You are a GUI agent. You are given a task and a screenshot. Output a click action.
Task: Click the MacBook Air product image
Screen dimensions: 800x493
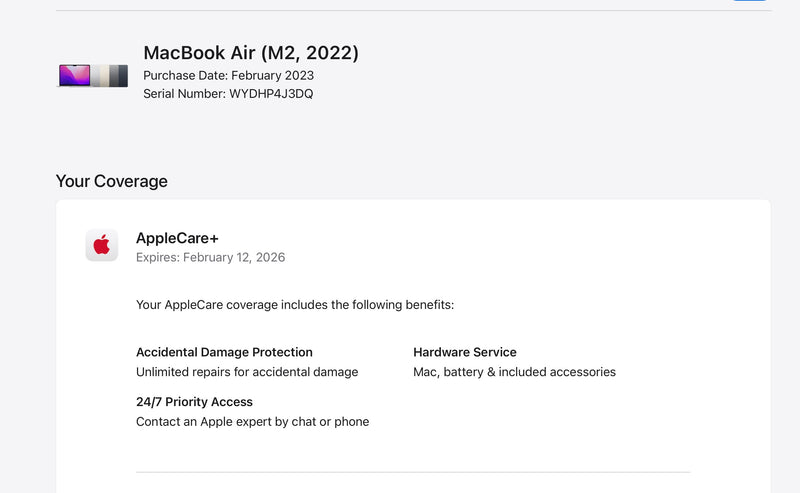[93, 76]
